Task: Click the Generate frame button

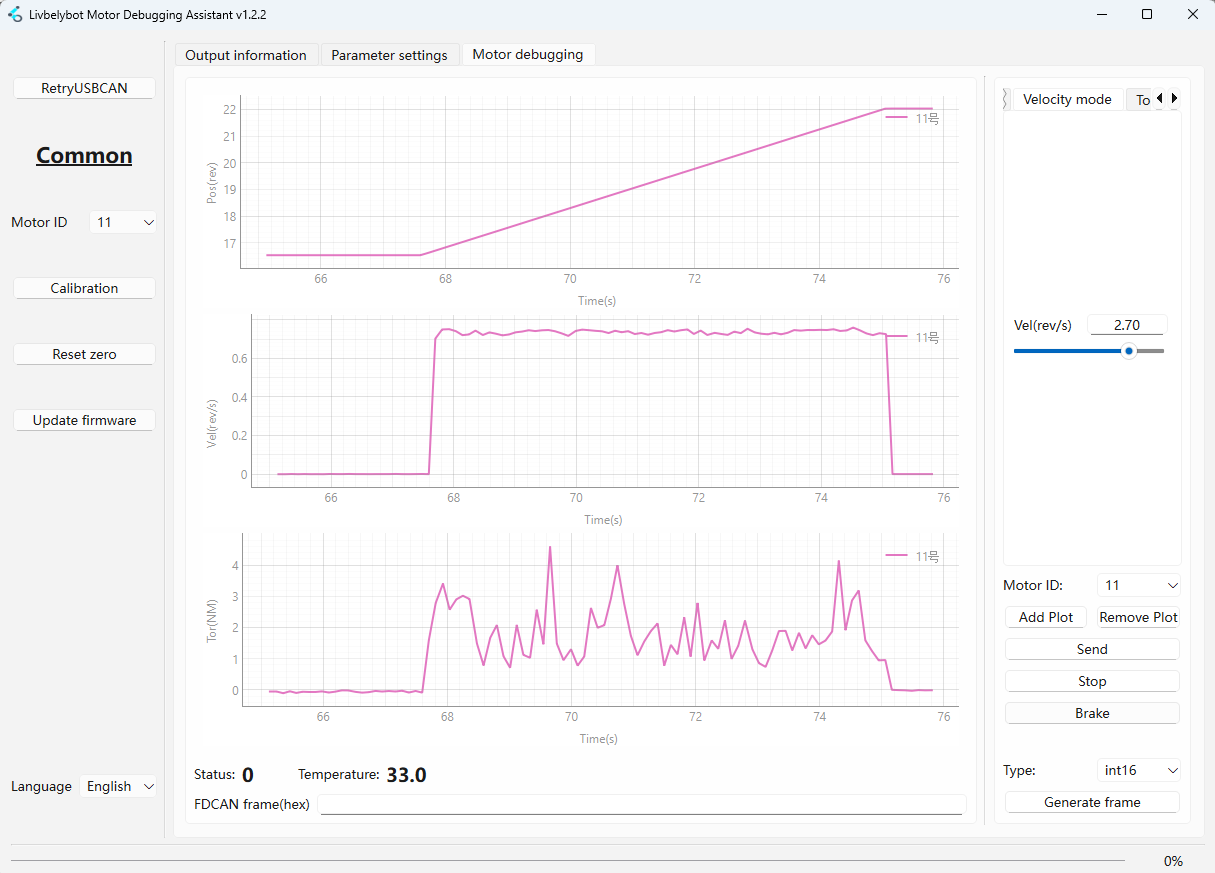Action: pos(1092,802)
